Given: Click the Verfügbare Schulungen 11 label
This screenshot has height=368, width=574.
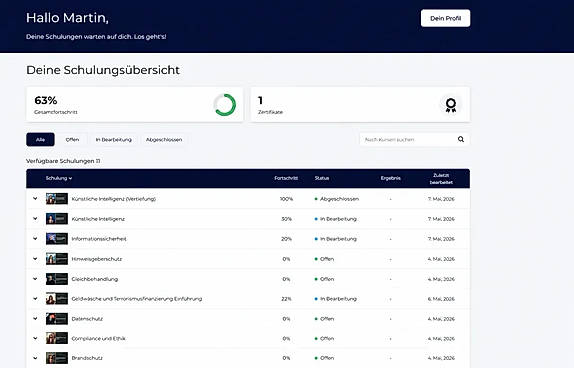Looking at the screenshot, I should 63,161.
